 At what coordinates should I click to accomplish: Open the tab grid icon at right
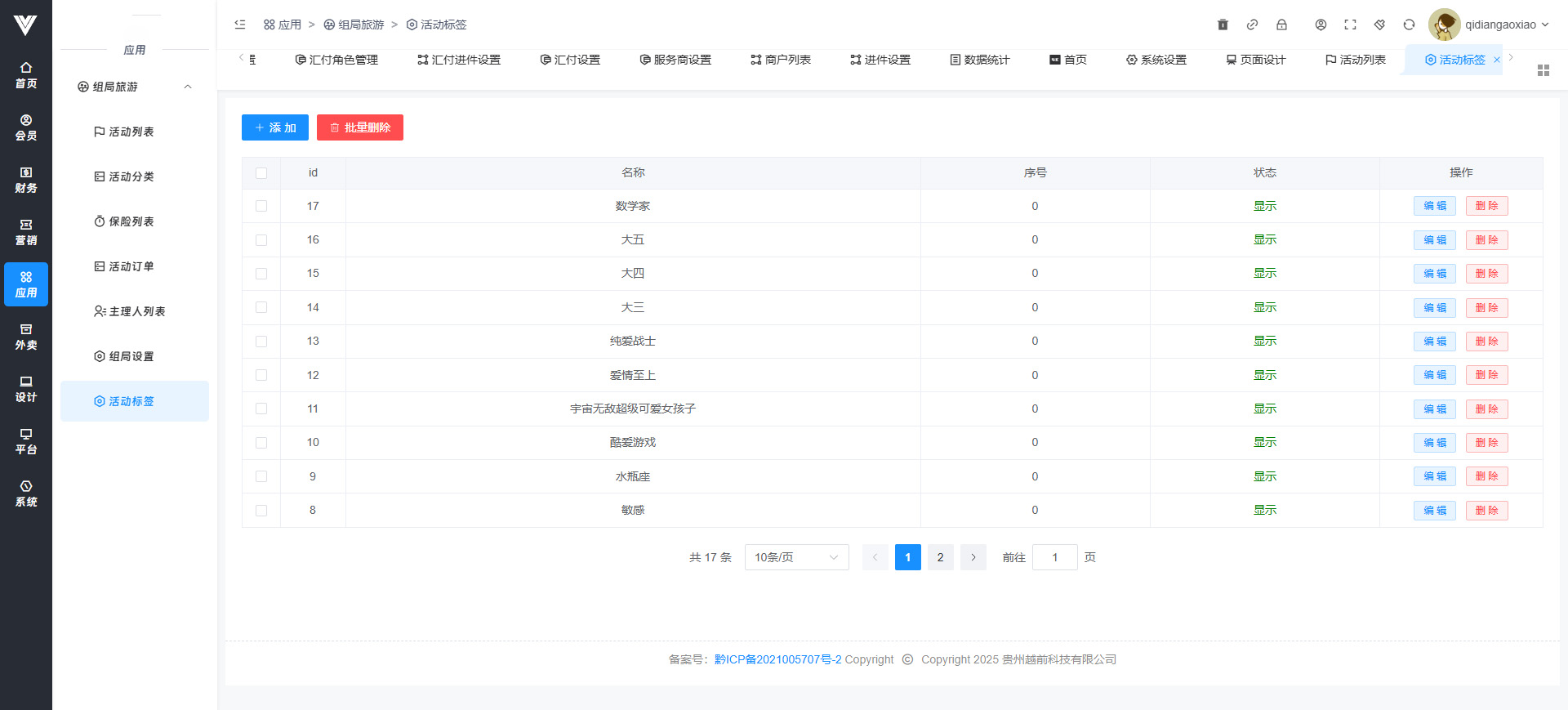tap(1543, 70)
